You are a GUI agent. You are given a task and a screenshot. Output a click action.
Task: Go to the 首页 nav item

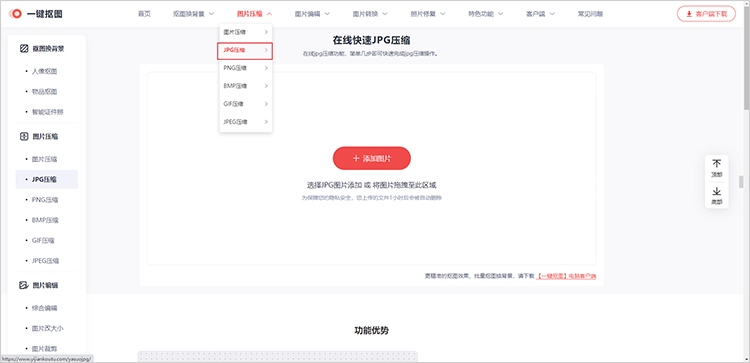(x=144, y=14)
